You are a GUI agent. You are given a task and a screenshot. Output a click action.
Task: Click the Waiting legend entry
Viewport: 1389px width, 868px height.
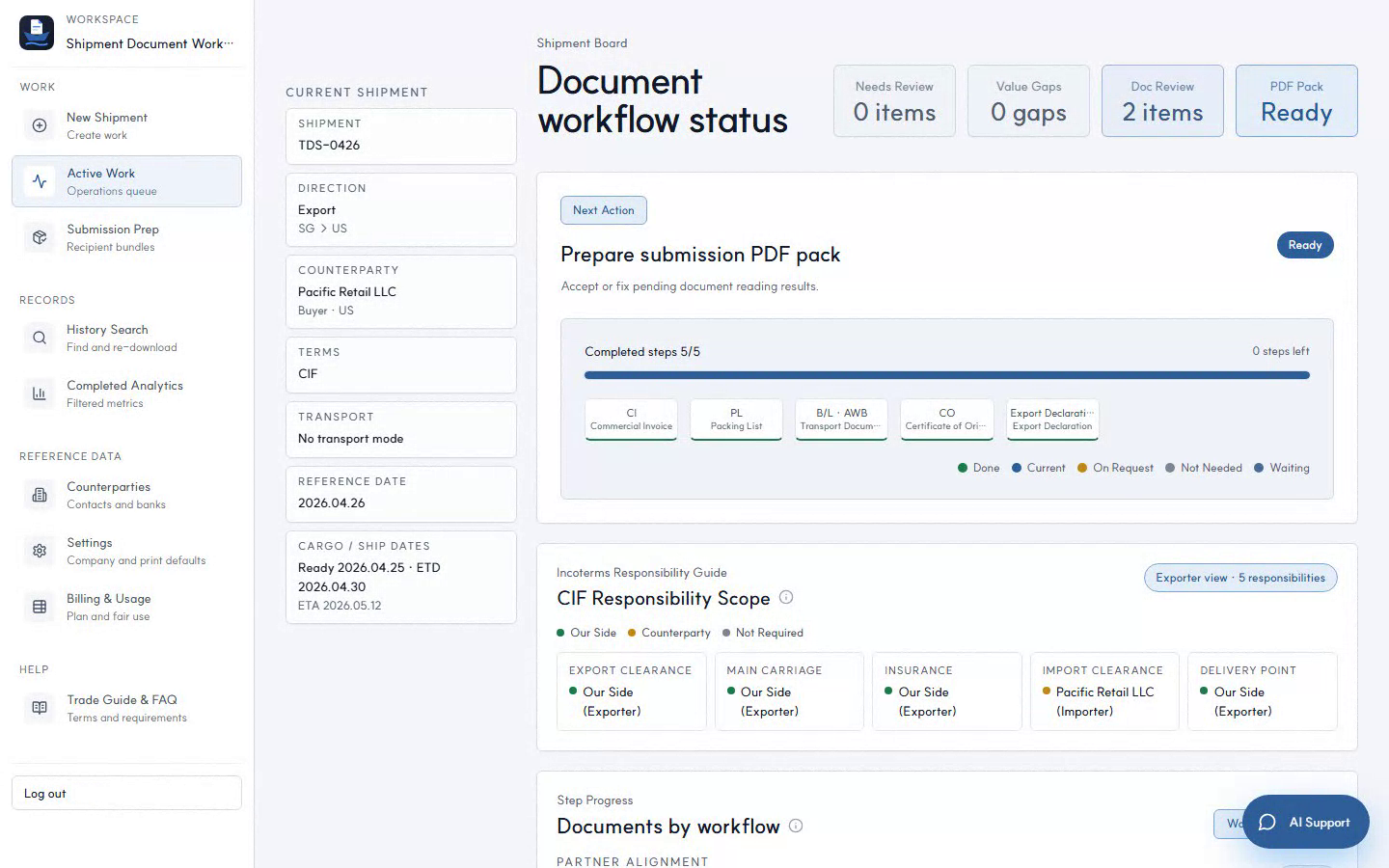[1282, 468]
